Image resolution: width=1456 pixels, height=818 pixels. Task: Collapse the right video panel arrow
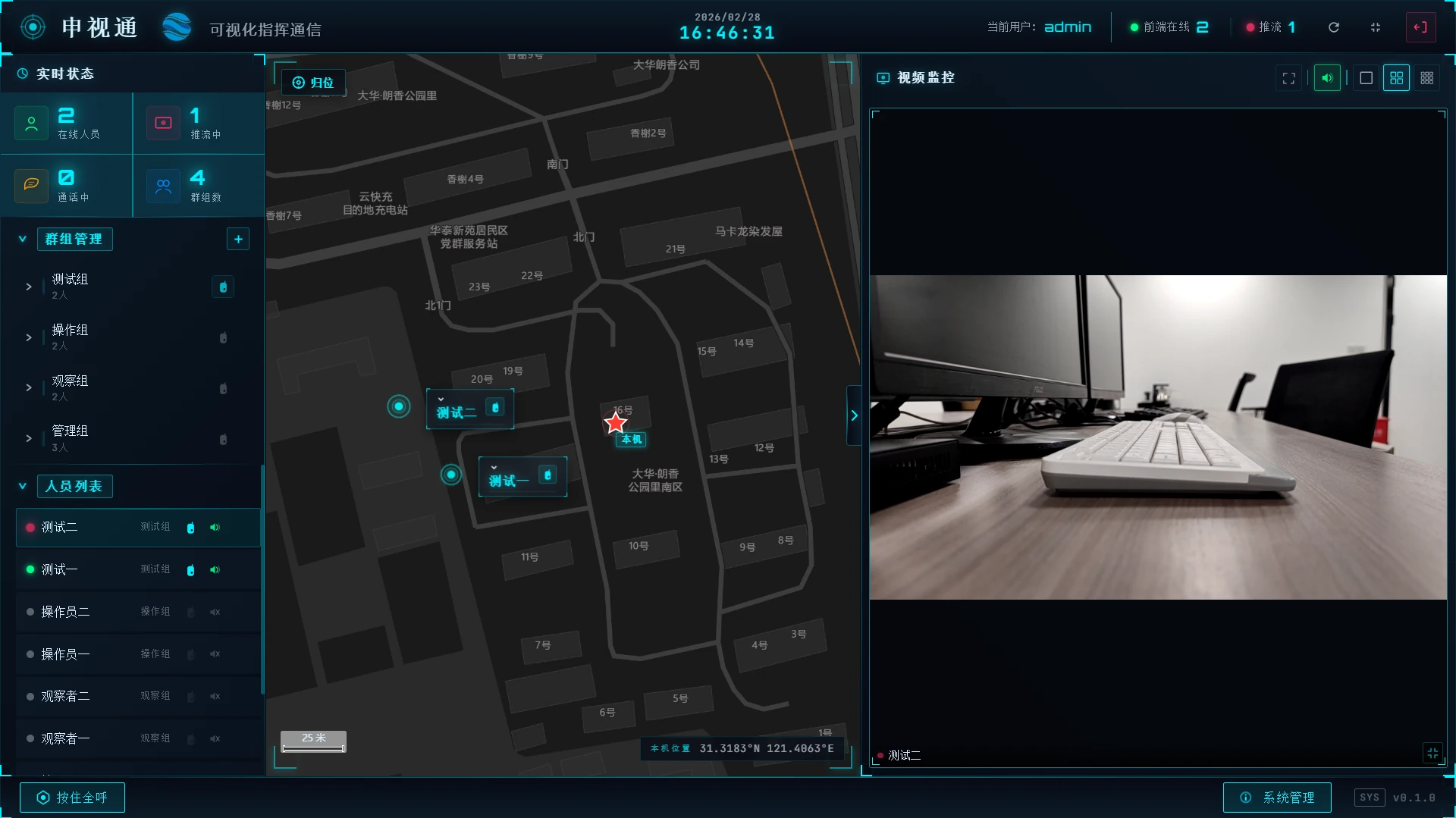[854, 415]
